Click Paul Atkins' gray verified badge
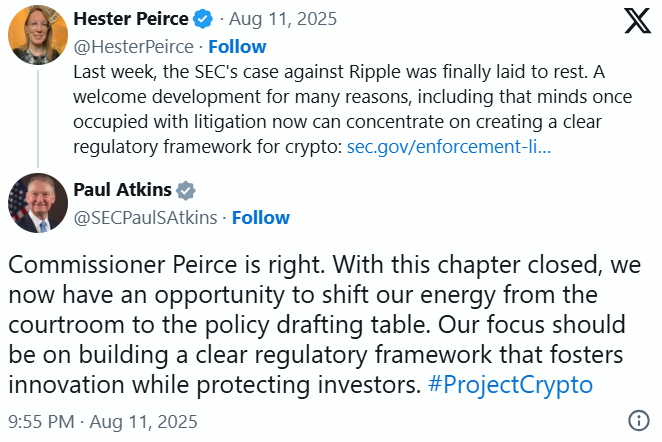Viewport: 662px width, 442px height. tap(186, 191)
